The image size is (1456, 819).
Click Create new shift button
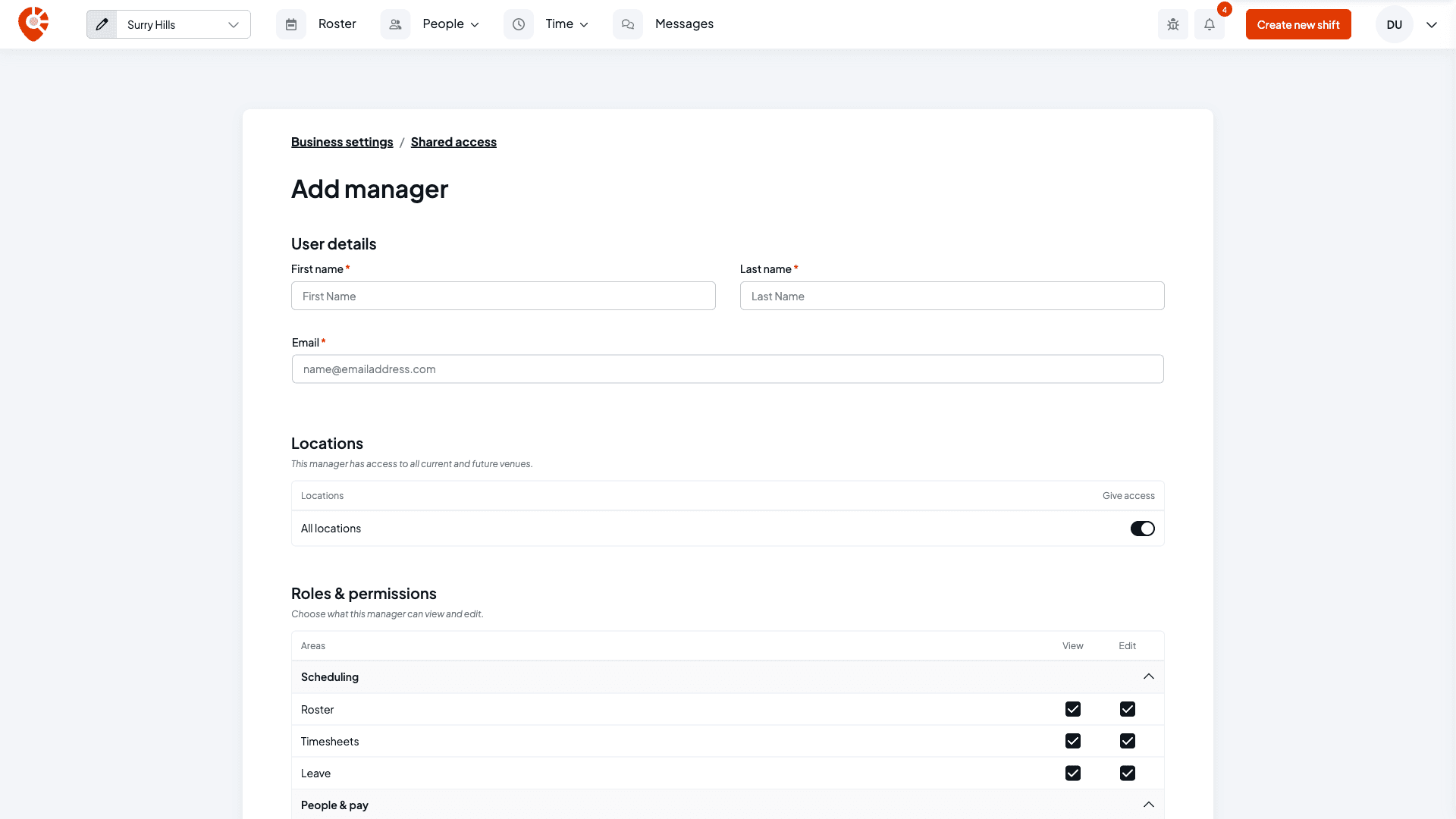coord(1298,24)
